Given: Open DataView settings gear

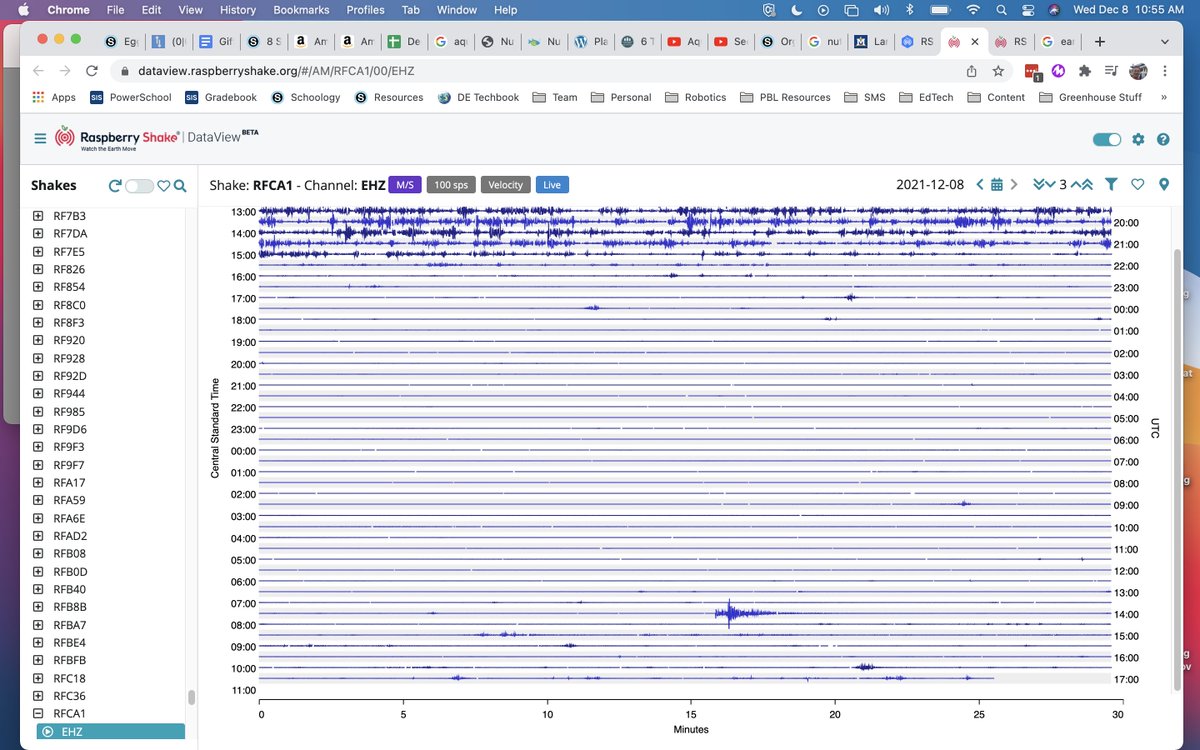Looking at the screenshot, I should [1138, 139].
